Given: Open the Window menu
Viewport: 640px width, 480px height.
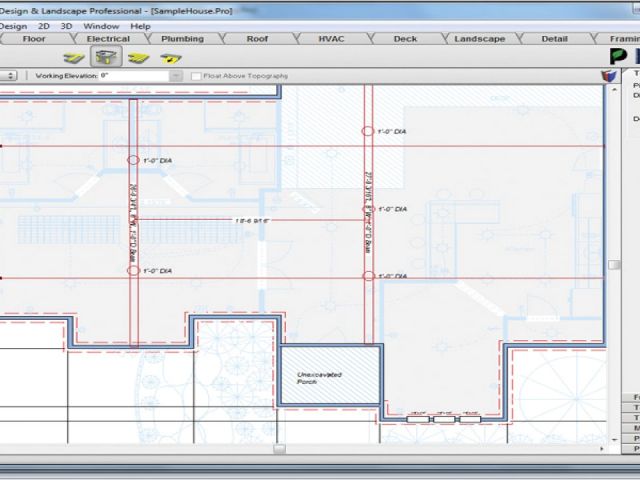Looking at the screenshot, I should 100,25.
